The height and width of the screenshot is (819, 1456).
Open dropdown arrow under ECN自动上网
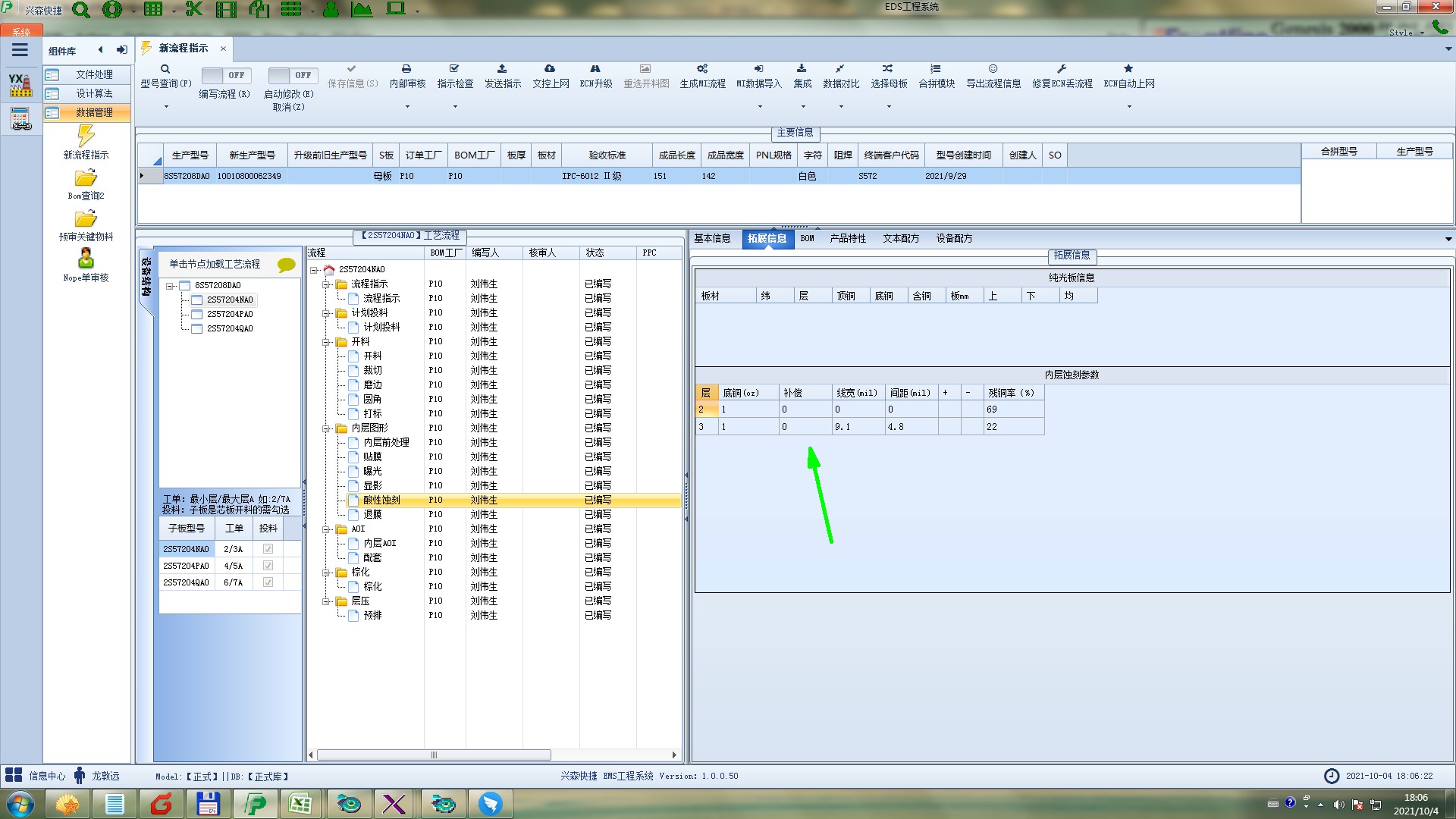tap(1129, 107)
